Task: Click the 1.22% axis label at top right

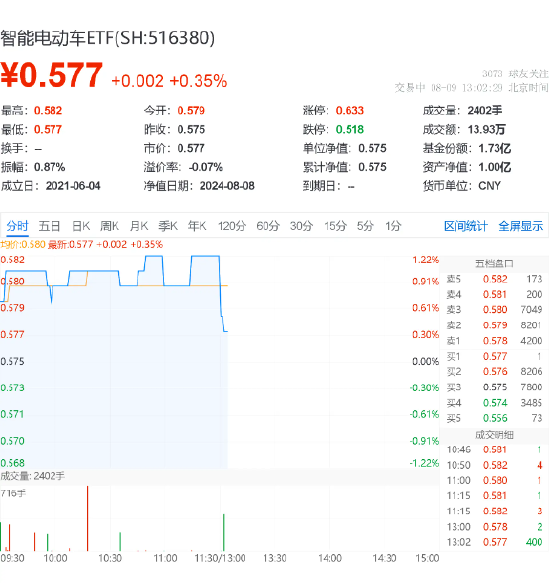Action: (425, 260)
